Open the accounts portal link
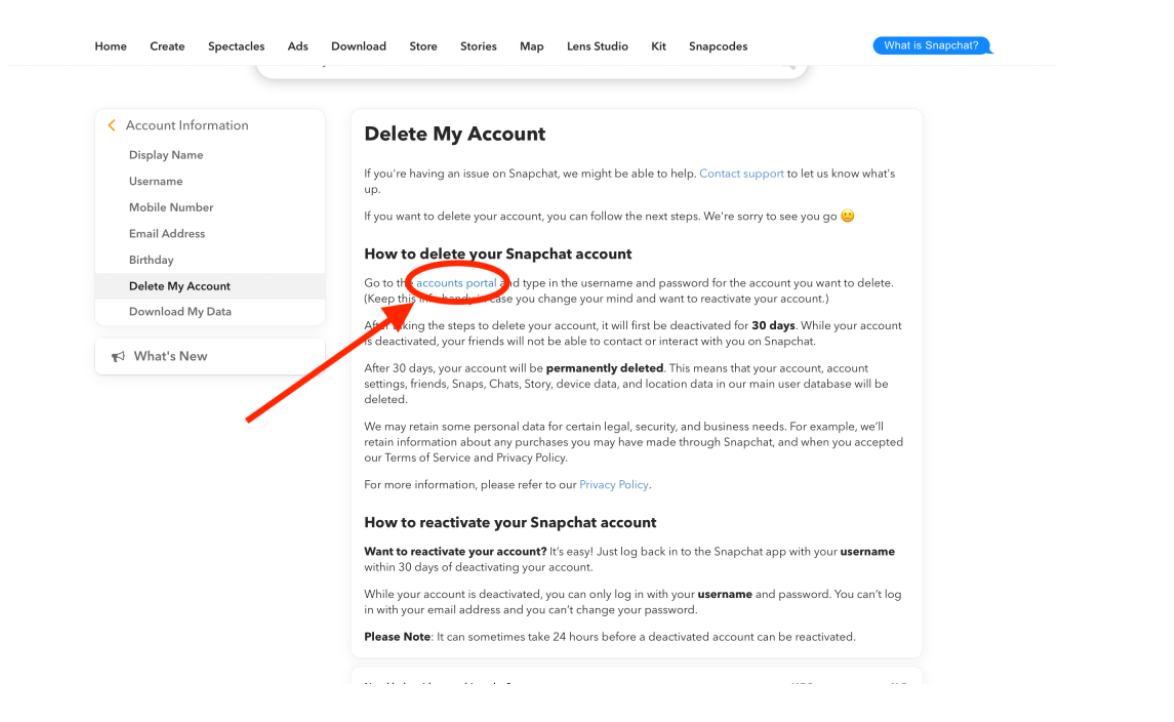 point(456,283)
